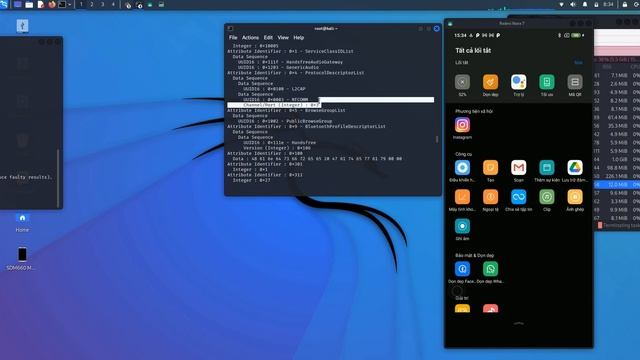Switch to workspace 2
The height and width of the screenshot is (360, 640).
tap(91, 4)
